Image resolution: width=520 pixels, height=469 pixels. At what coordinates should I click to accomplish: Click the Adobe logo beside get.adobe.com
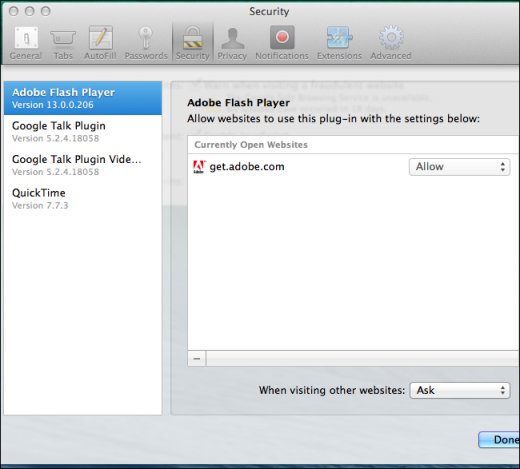click(199, 167)
